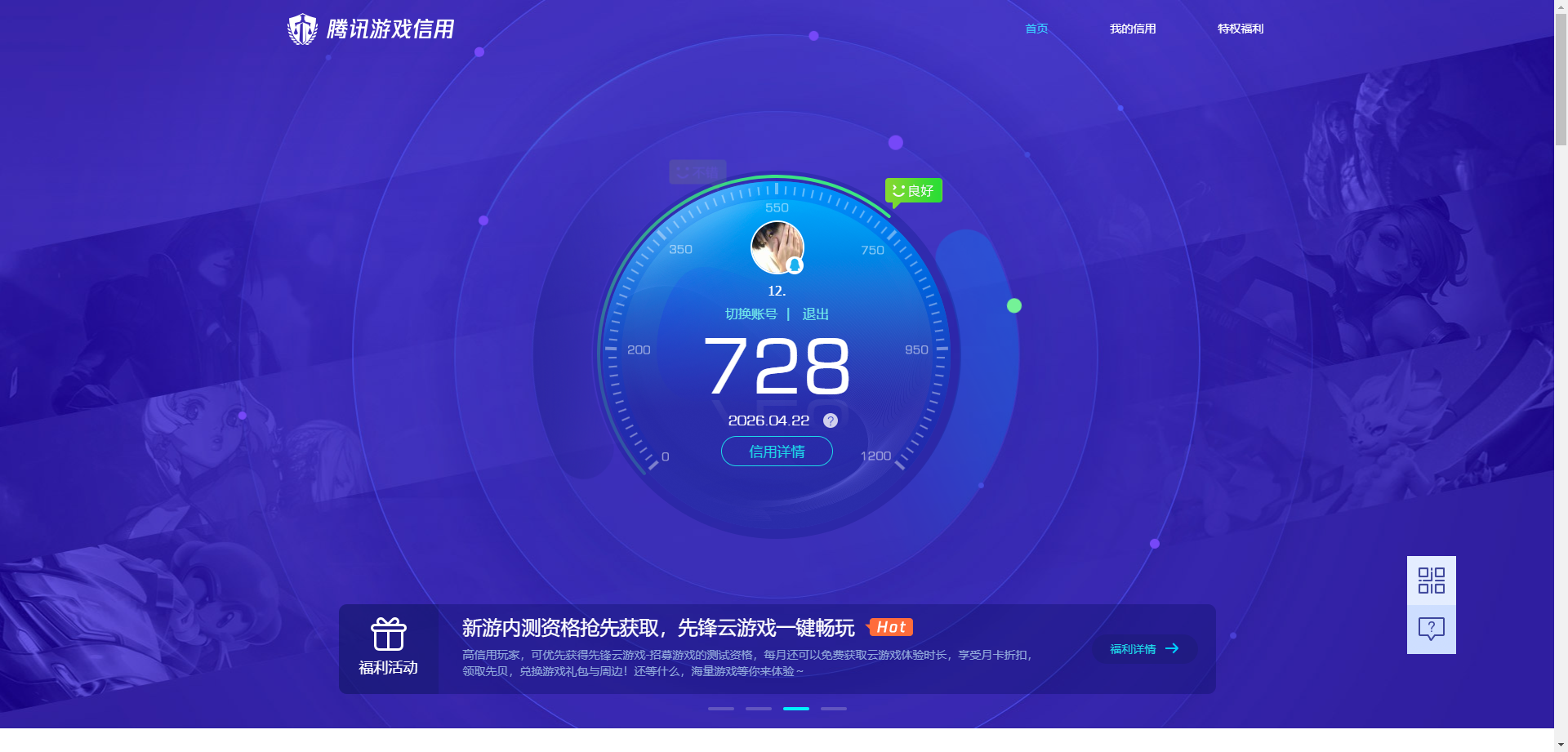The width and height of the screenshot is (1568, 752).
Task: Click the 腾讯游戏信用 shield logo
Action: tap(301, 28)
